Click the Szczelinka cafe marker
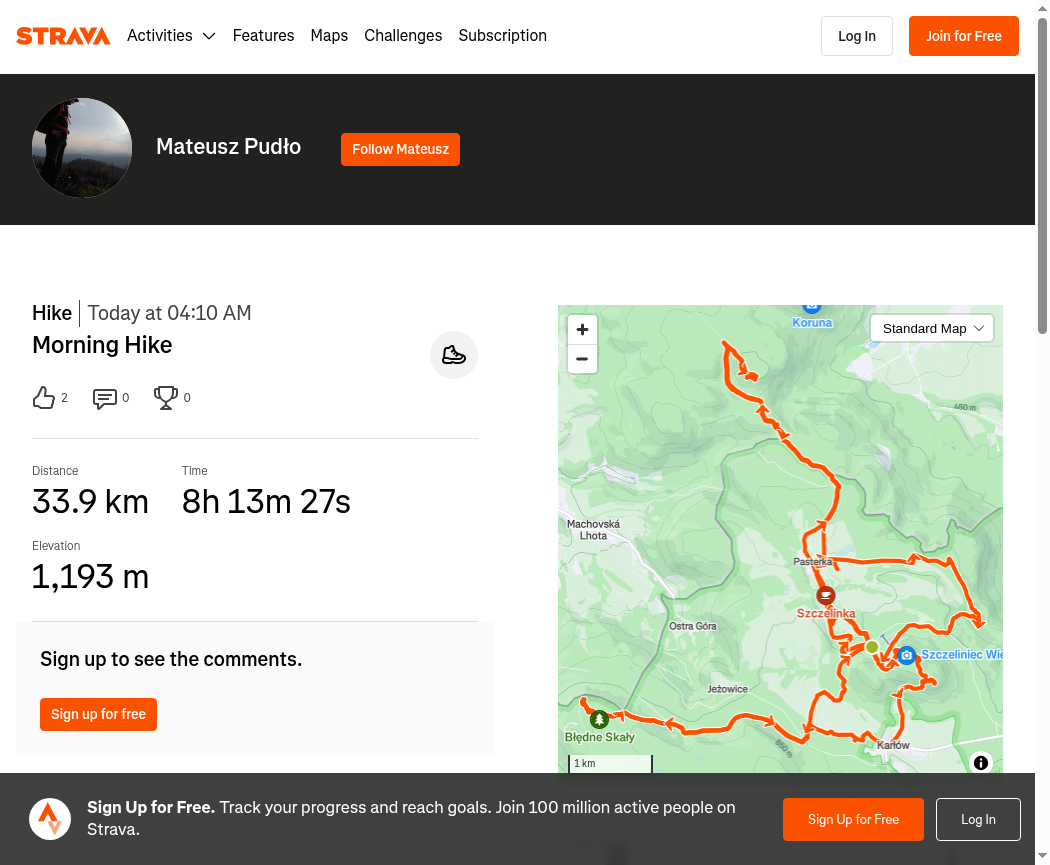1050x865 pixels. 826,595
